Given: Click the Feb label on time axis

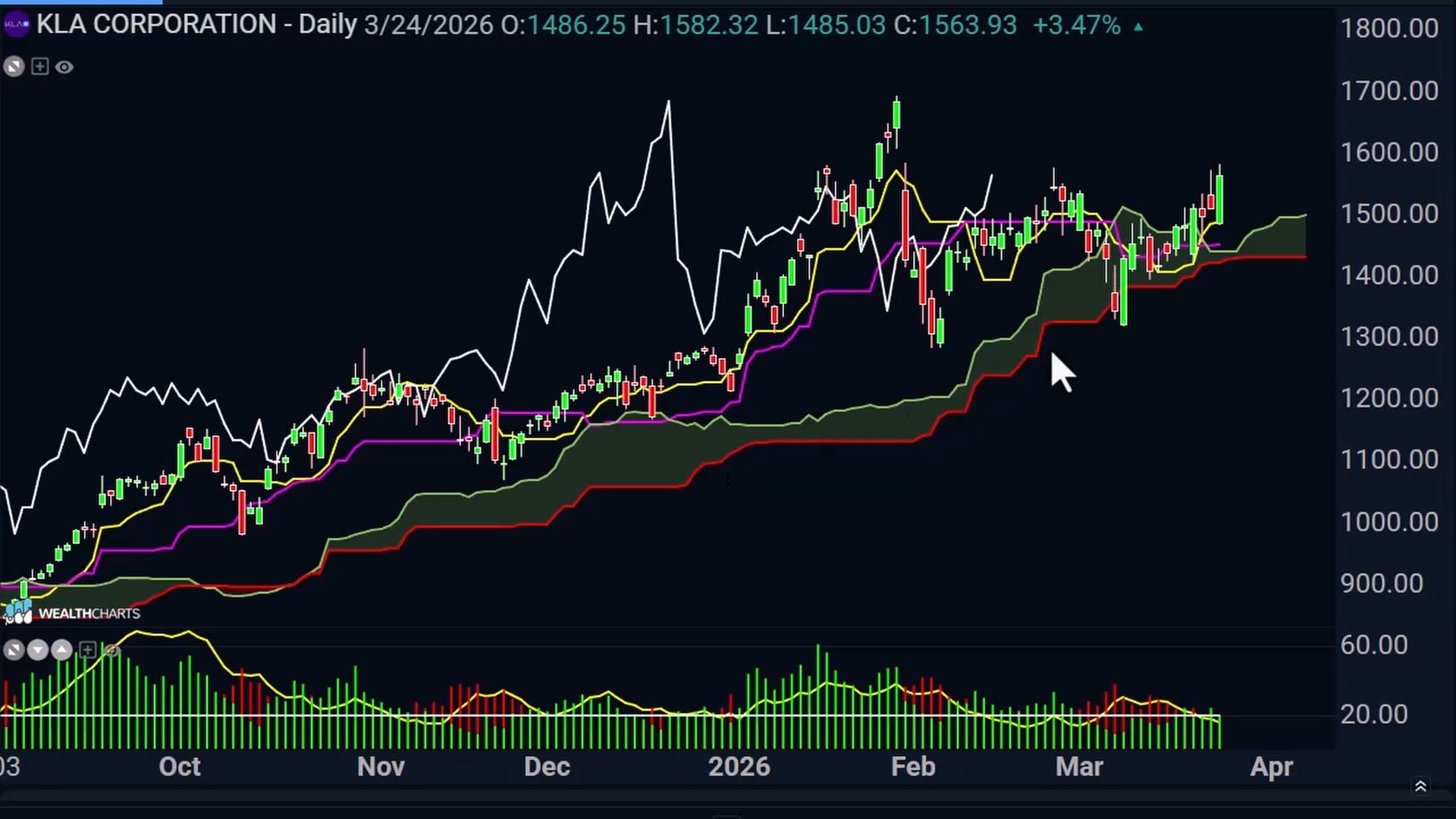Looking at the screenshot, I should point(913,766).
